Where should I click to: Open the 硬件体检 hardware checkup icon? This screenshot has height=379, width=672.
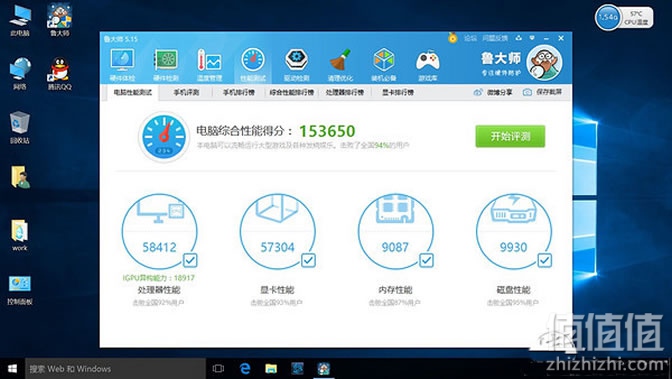123,65
